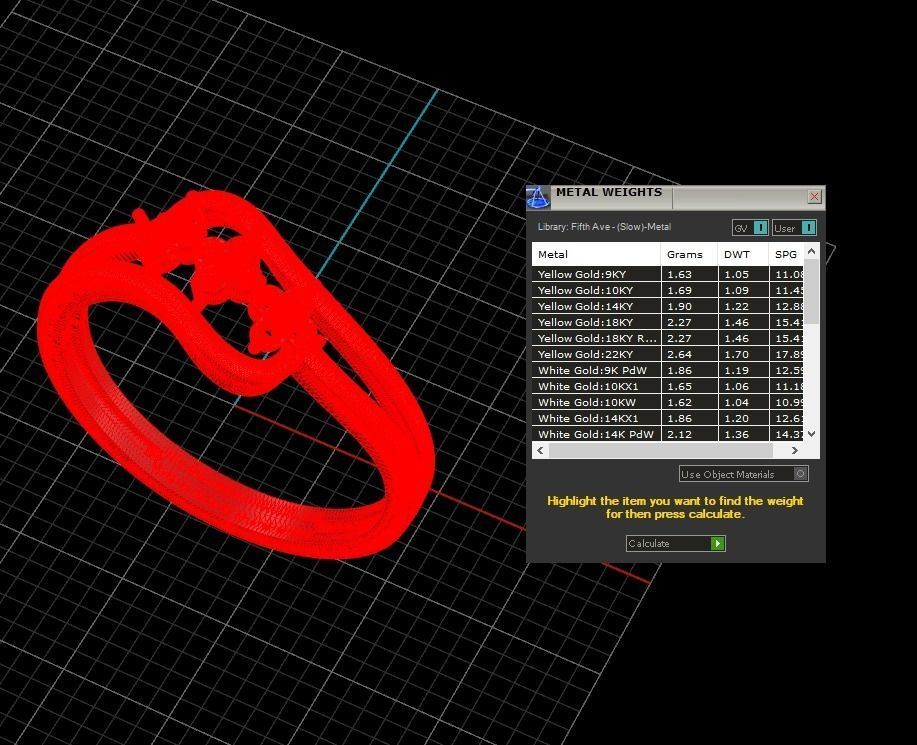Click the horizontal scroll right arrow
Image resolution: width=917 pixels, height=745 pixels.
click(795, 450)
